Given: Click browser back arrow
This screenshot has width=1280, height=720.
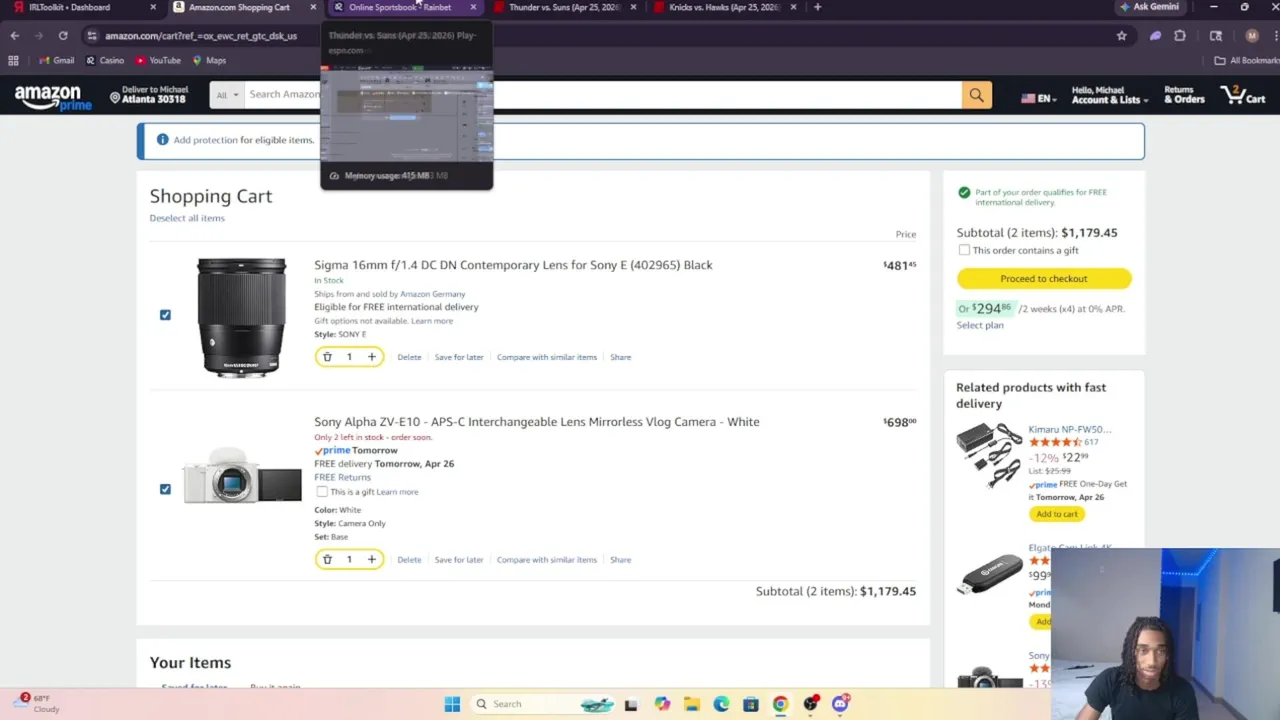Looking at the screenshot, I should coord(15,36).
